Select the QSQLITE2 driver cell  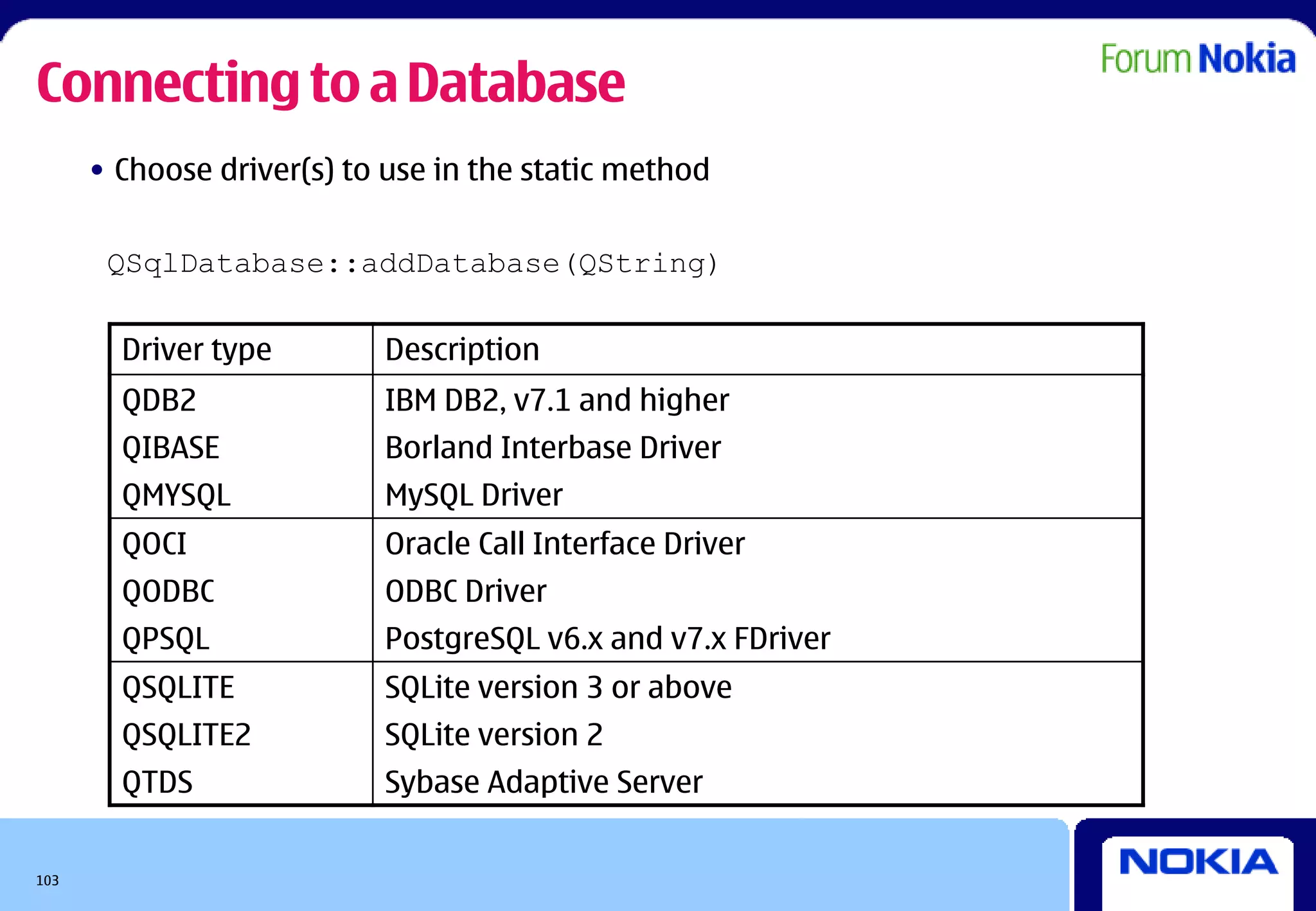click(186, 735)
